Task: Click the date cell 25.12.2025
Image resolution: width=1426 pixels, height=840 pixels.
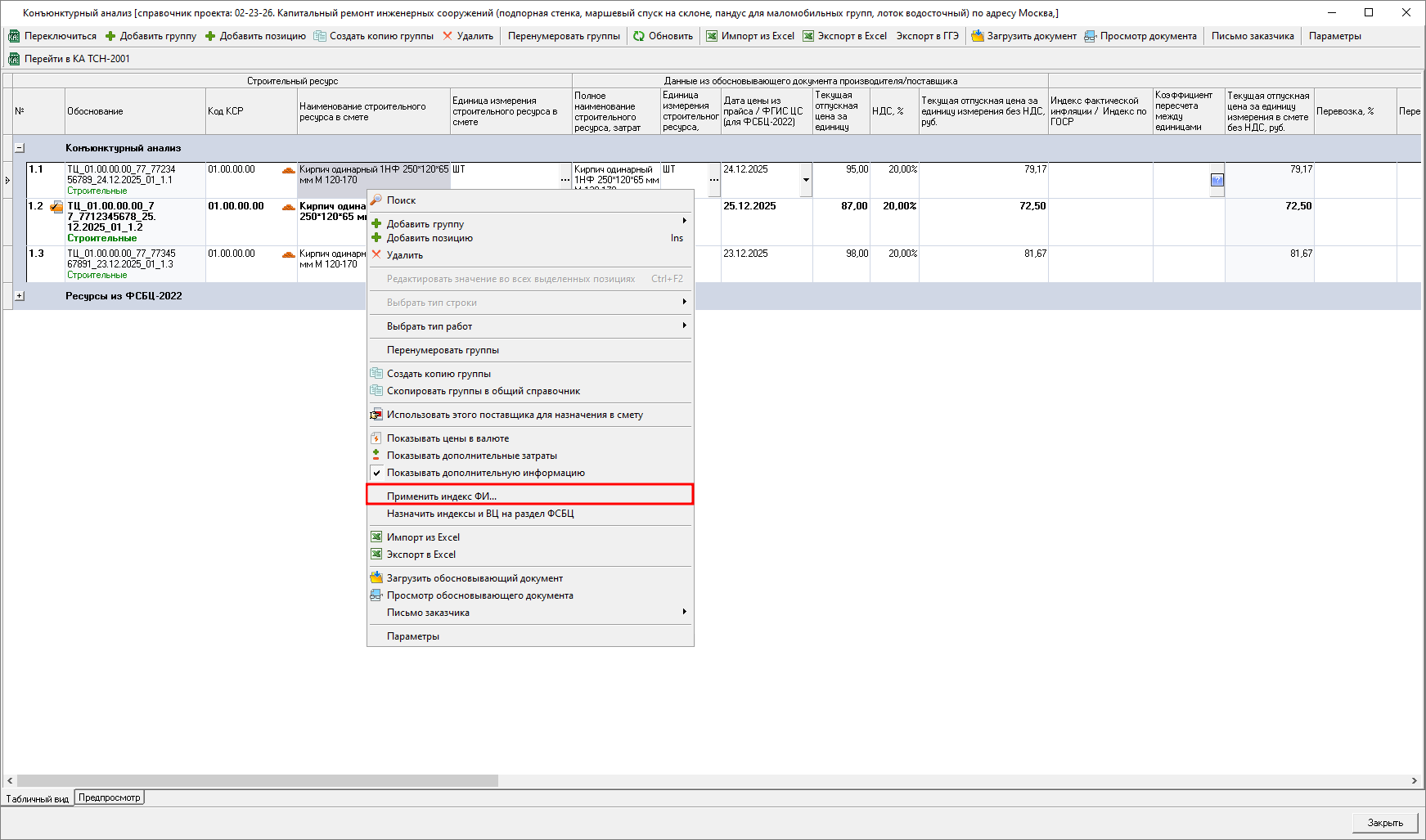Action: 767,222
